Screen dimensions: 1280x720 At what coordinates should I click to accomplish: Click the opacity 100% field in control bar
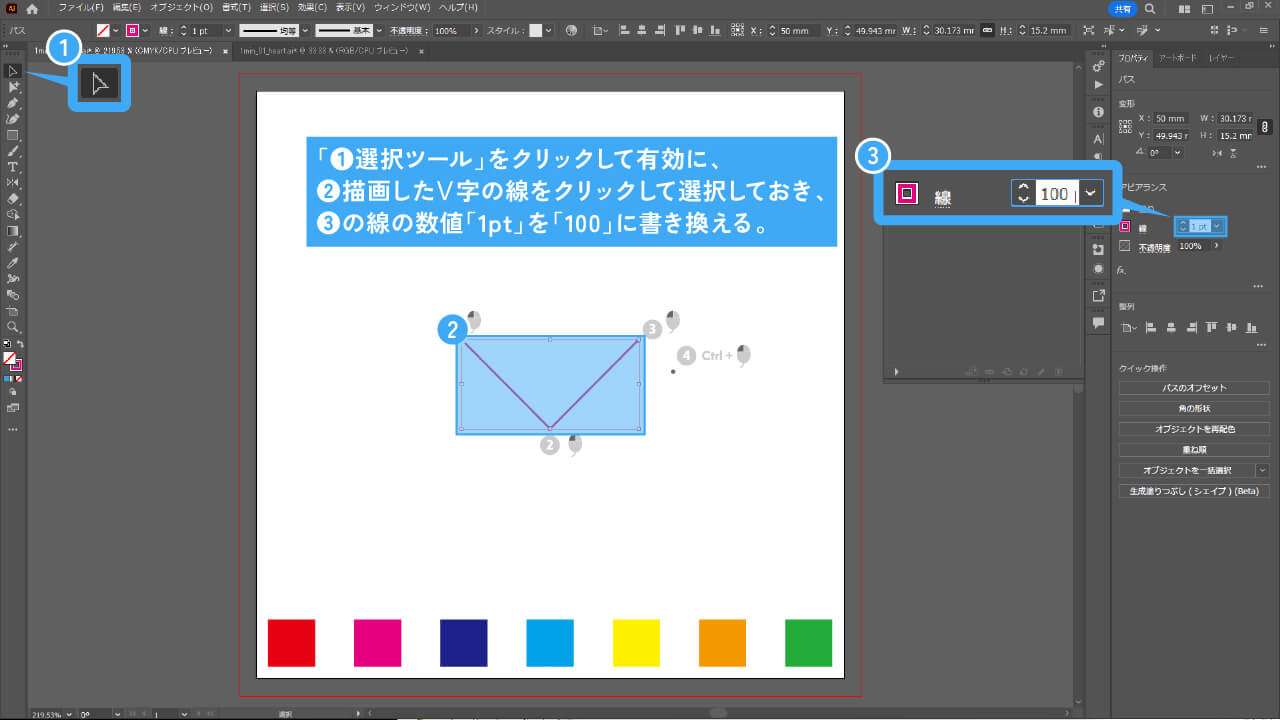click(450, 31)
